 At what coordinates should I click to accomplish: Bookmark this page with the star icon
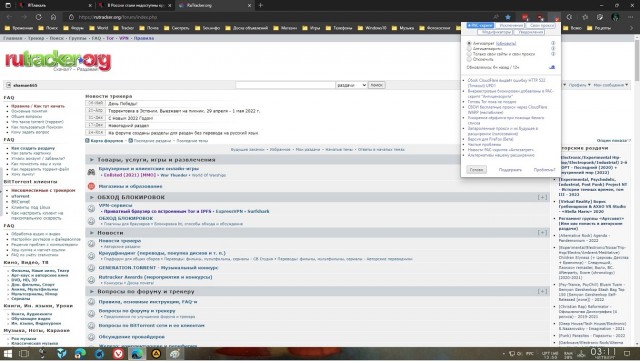[508, 17]
